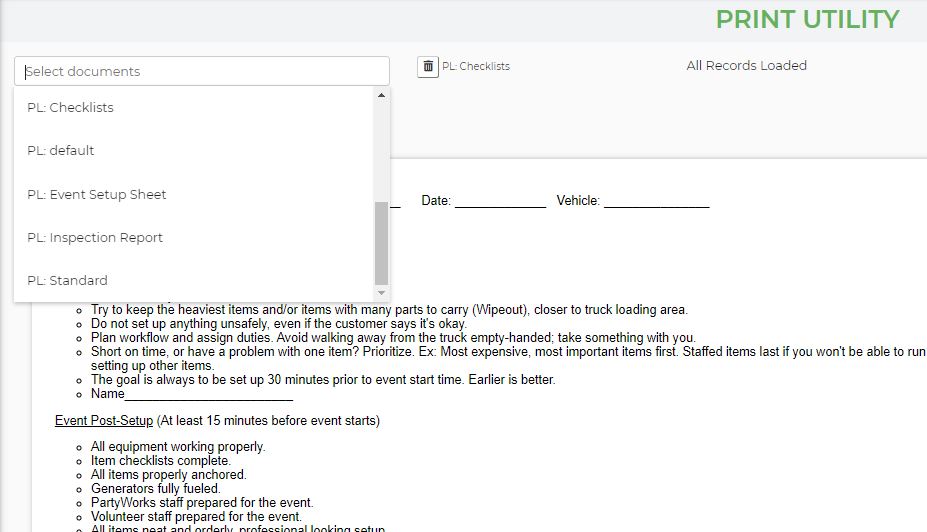
Task: Click the All Records Loaded status text
Action: tap(746, 66)
